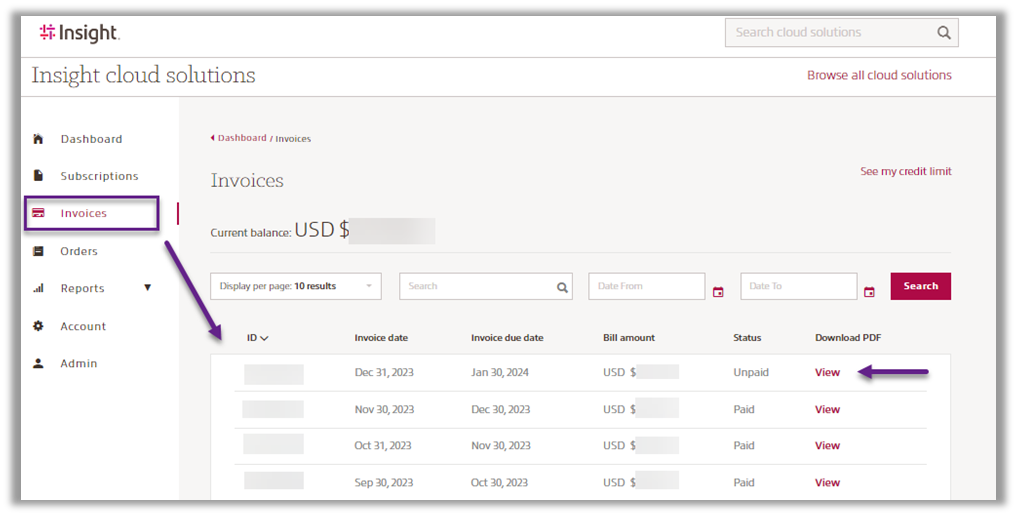1017x516 pixels.
Task: Open Account in the sidebar
Action: point(83,326)
